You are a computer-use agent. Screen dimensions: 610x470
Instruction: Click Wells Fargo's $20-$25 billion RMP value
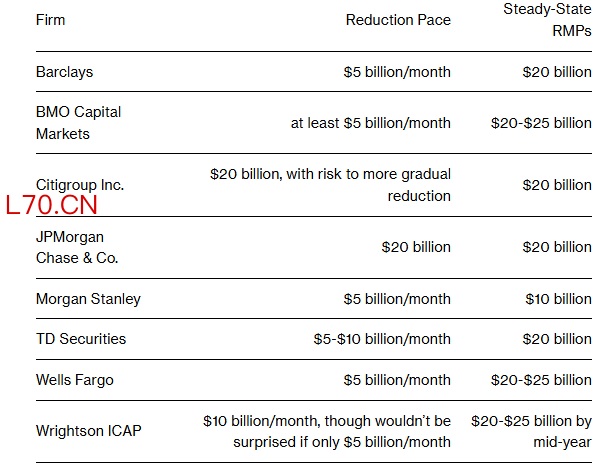click(541, 380)
